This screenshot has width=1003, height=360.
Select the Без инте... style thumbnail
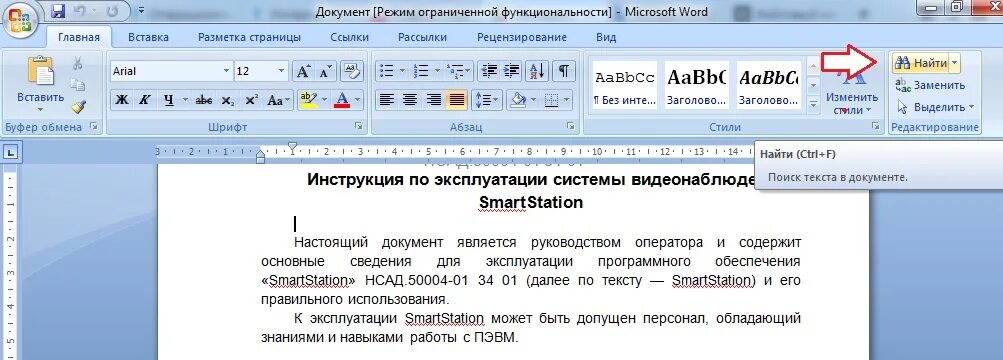tap(625, 85)
